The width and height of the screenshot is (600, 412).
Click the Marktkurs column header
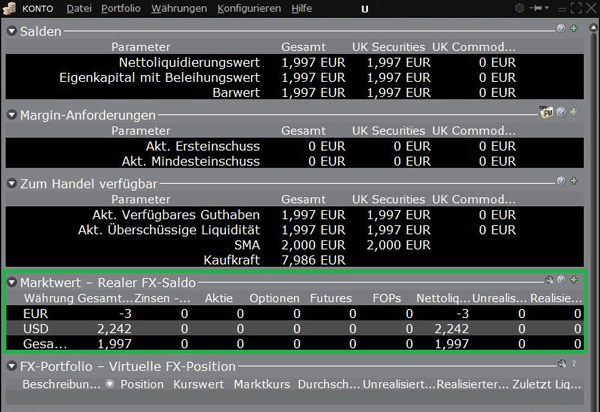pyautogui.click(x=262, y=384)
